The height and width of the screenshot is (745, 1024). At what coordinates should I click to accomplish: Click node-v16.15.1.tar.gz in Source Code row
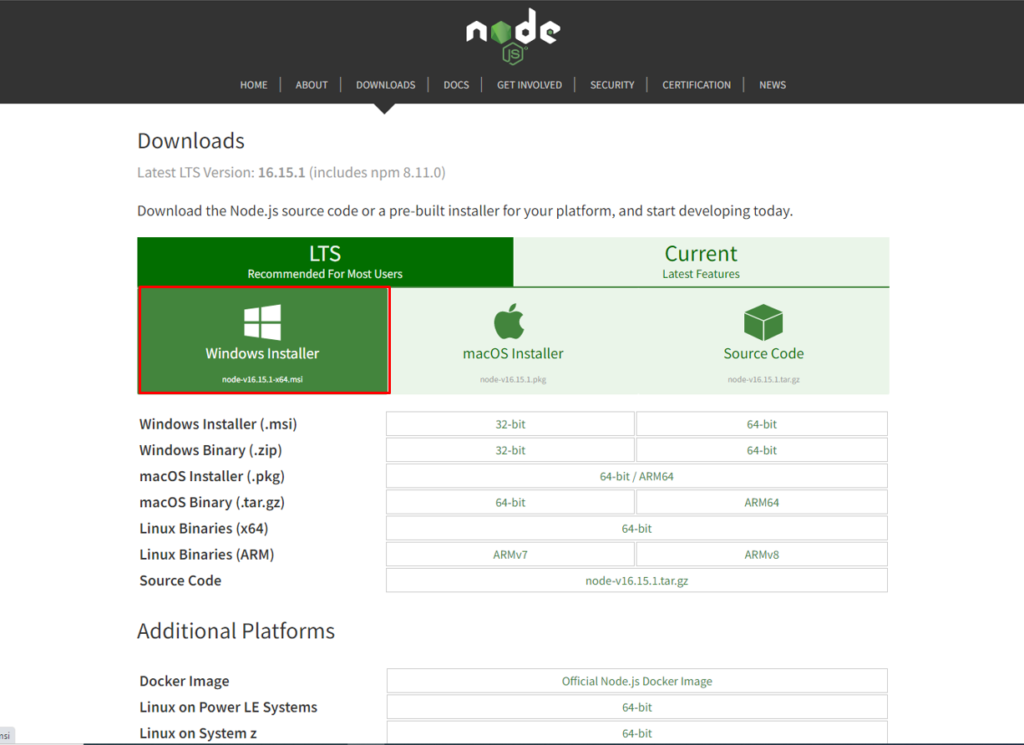click(x=636, y=580)
